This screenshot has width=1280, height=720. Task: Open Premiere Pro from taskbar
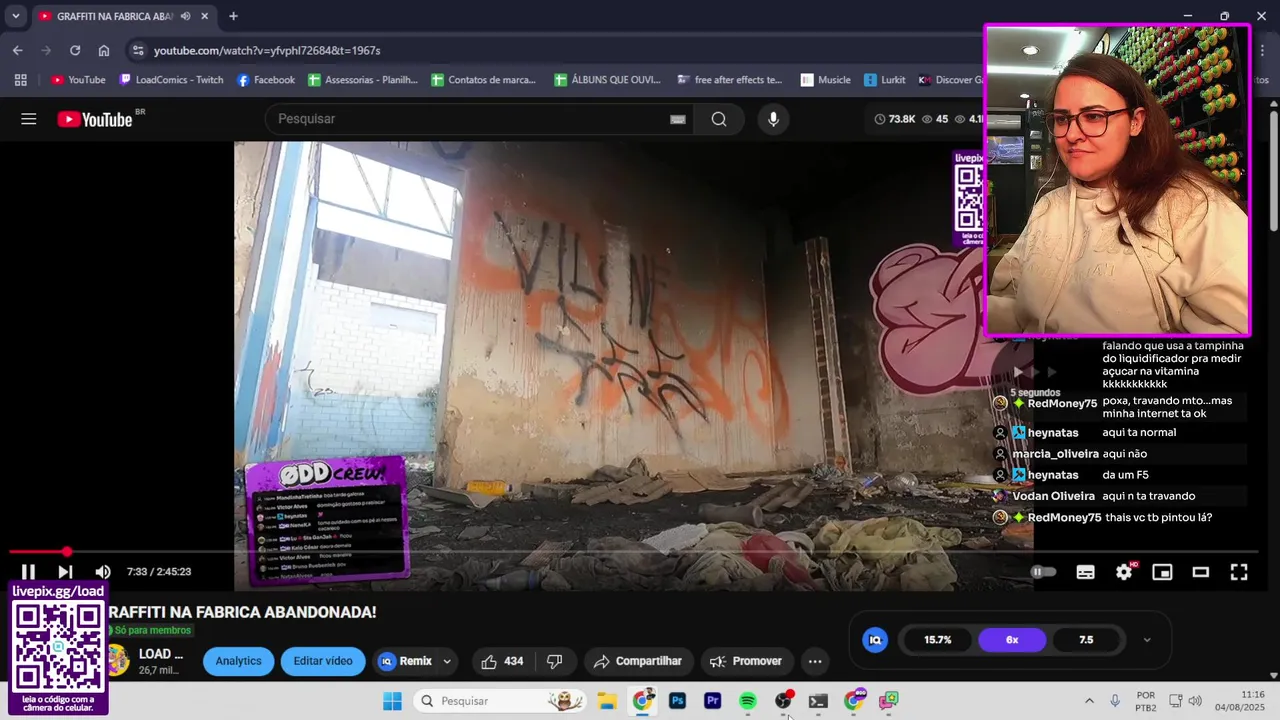click(x=712, y=701)
